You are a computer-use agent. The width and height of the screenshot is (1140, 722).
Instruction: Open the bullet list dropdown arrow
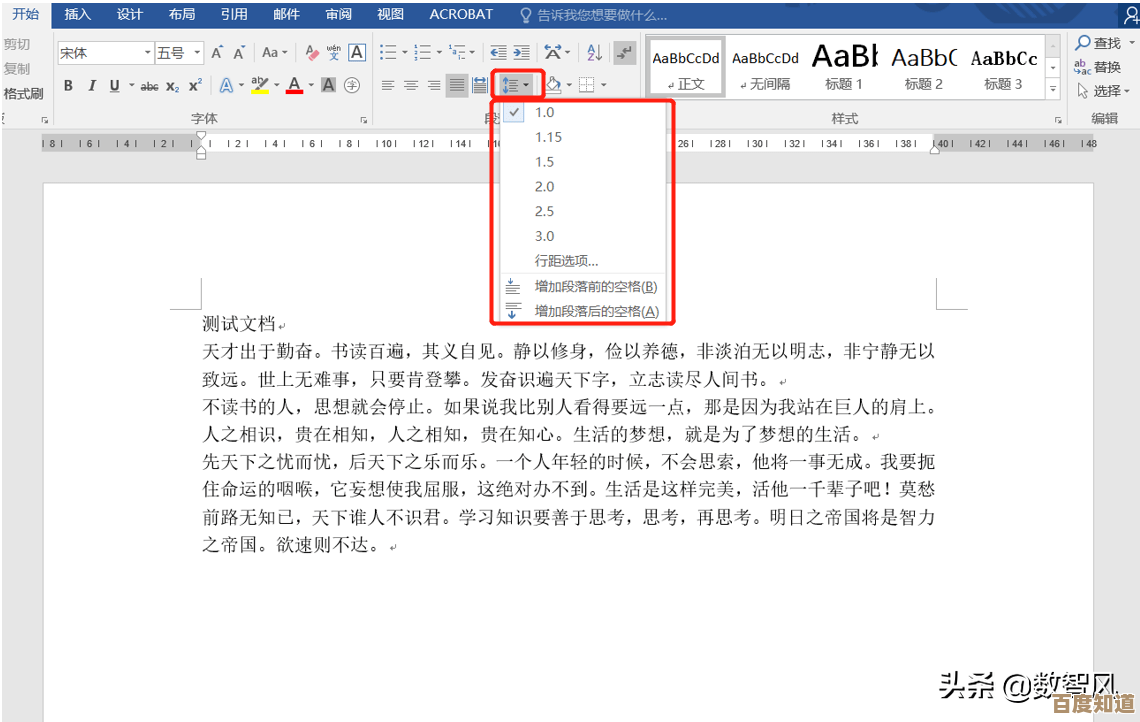[405, 52]
